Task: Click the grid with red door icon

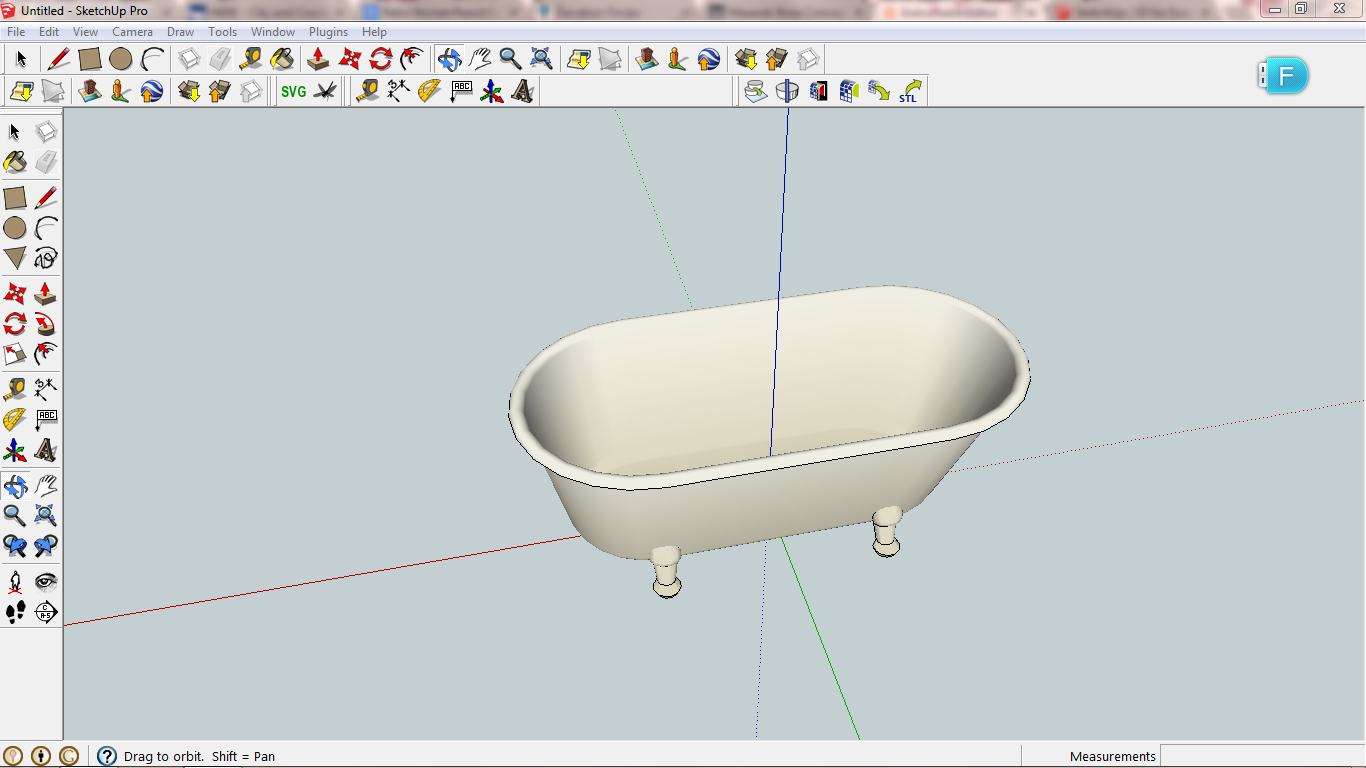Action: tap(818, 91)
